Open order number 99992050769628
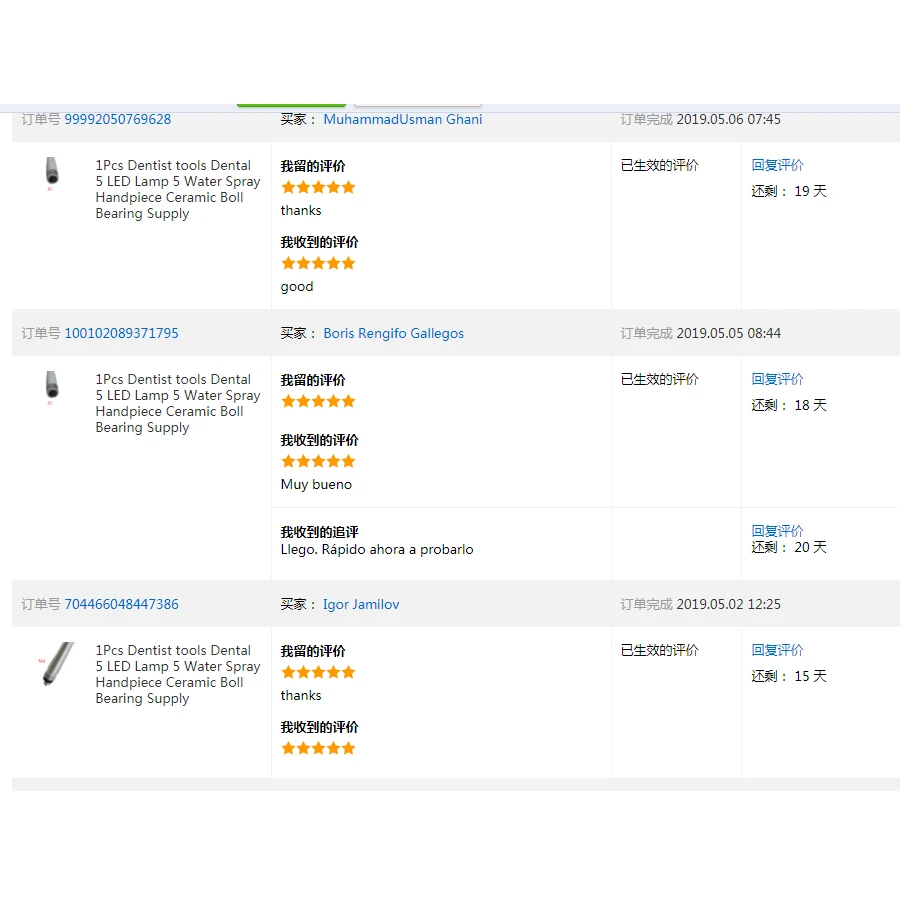Viewport: 900px width, 900px height. click(117, 119)
